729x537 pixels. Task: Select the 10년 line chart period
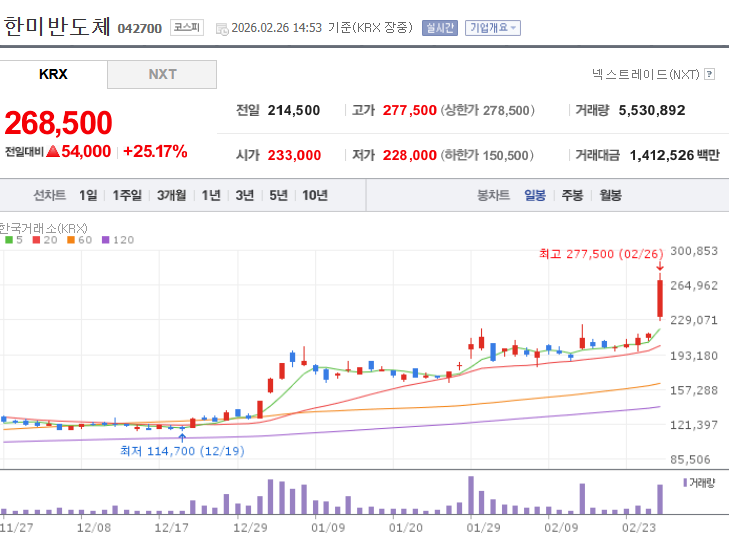tap(315, 195)
